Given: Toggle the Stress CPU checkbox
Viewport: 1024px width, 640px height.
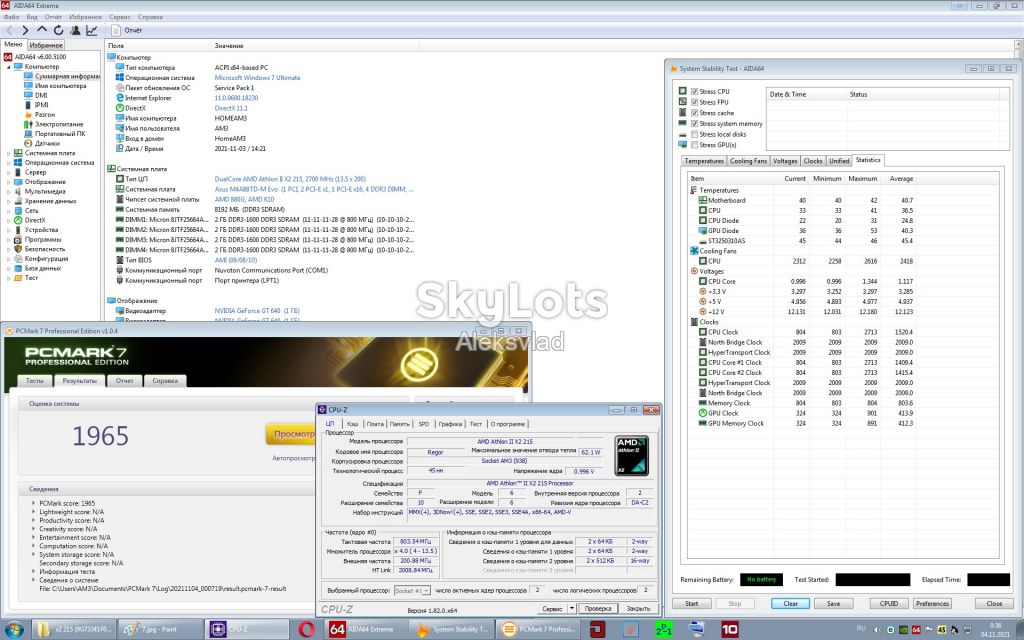Looking at the screenshot, I should 694,91.
